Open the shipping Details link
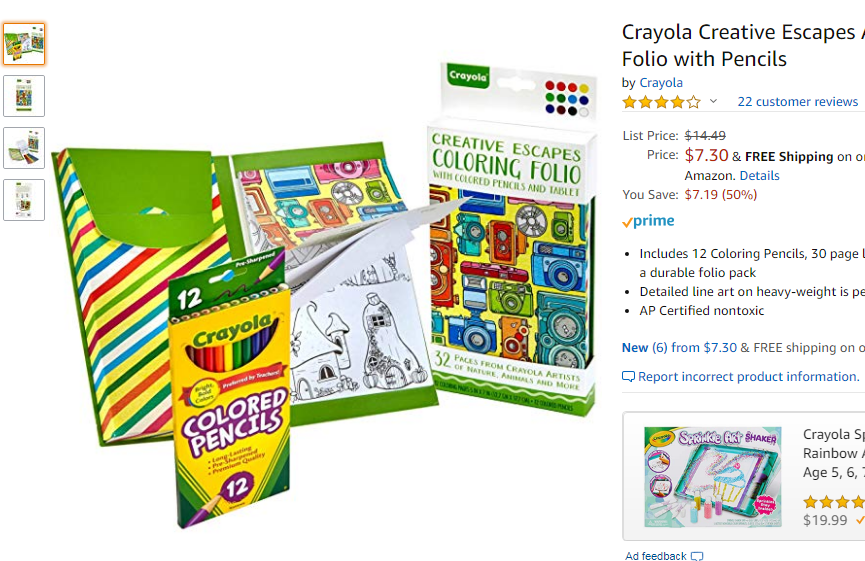 [759, 175]
